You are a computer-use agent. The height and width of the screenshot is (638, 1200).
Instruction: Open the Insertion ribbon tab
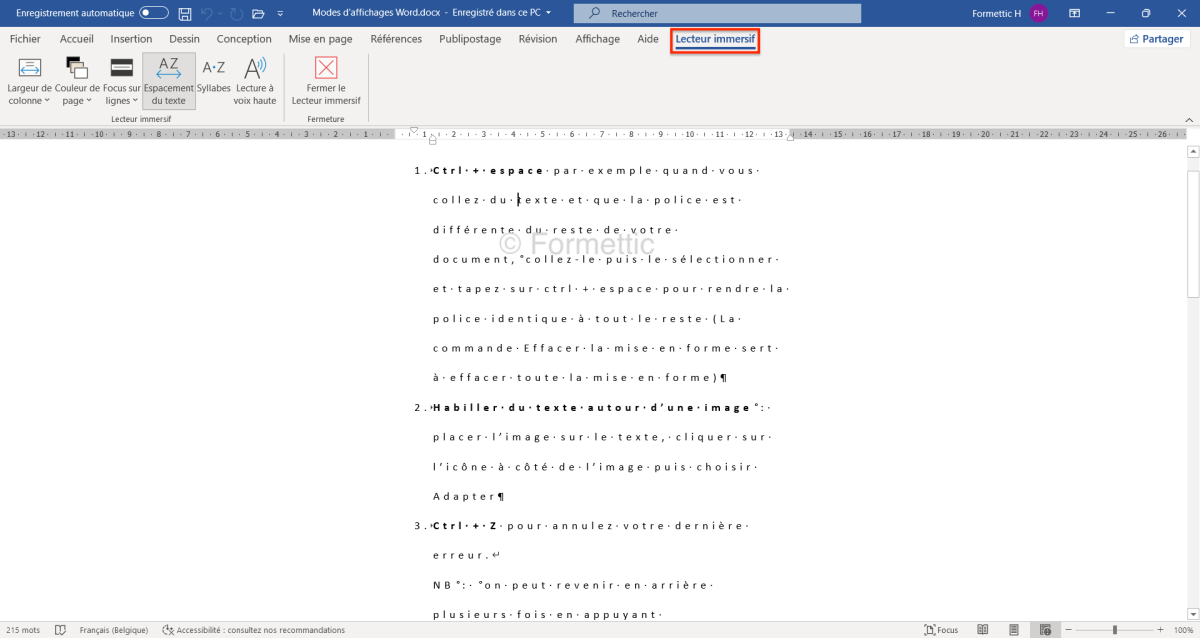(131, 39)
